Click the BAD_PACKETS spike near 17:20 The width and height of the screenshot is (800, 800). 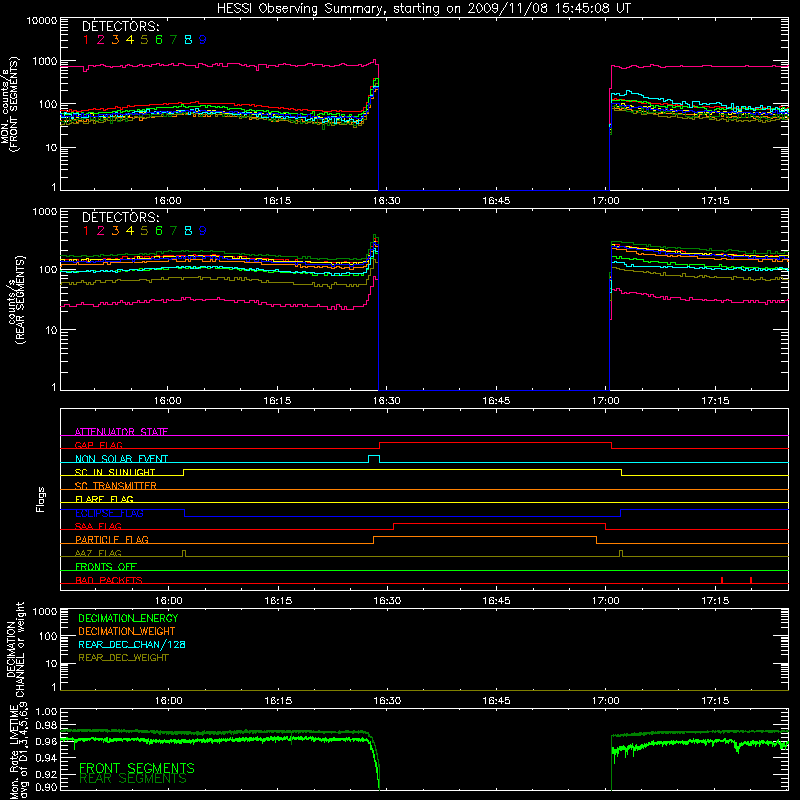click(x=751, y=580)
